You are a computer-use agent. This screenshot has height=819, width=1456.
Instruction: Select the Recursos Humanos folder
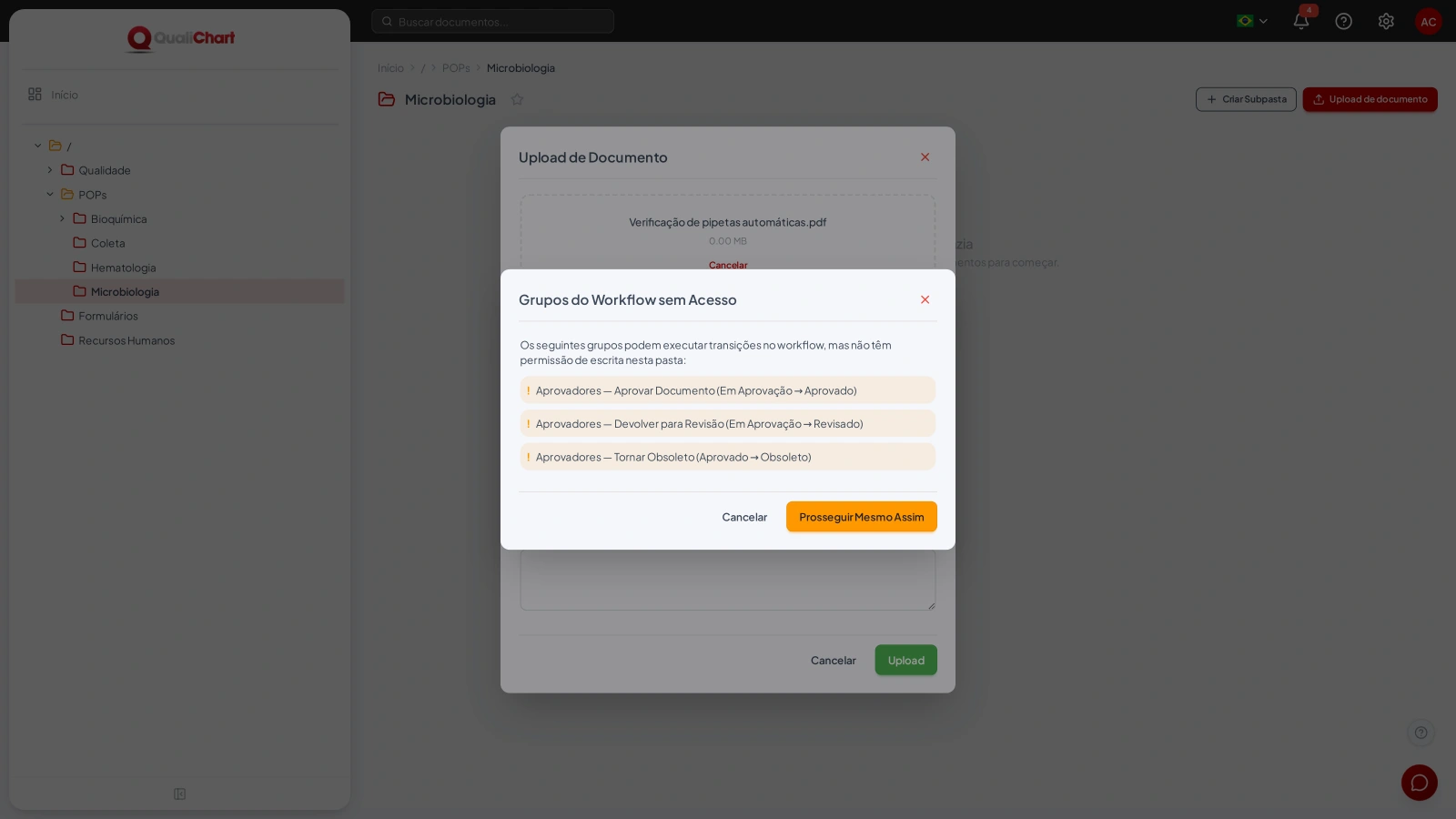pyautogui.click(x=126, y=340)
